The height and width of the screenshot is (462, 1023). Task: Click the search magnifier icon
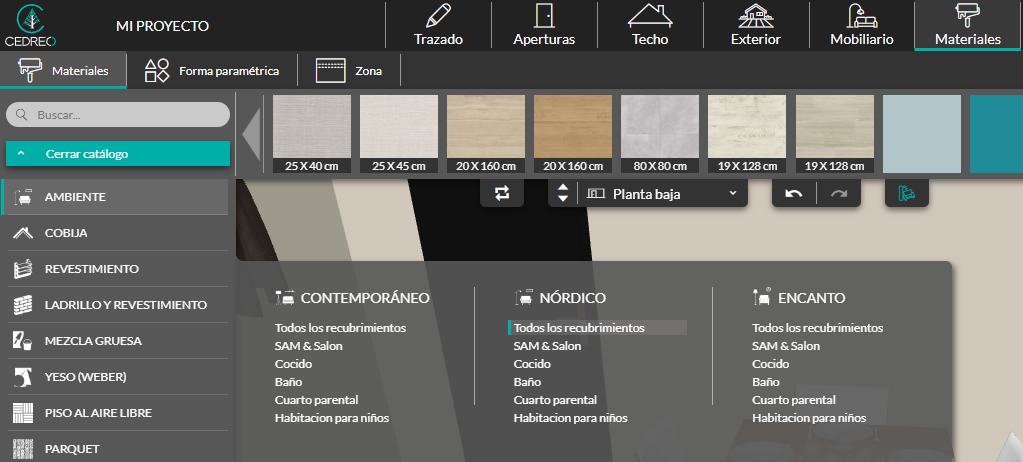coord(22,115)
